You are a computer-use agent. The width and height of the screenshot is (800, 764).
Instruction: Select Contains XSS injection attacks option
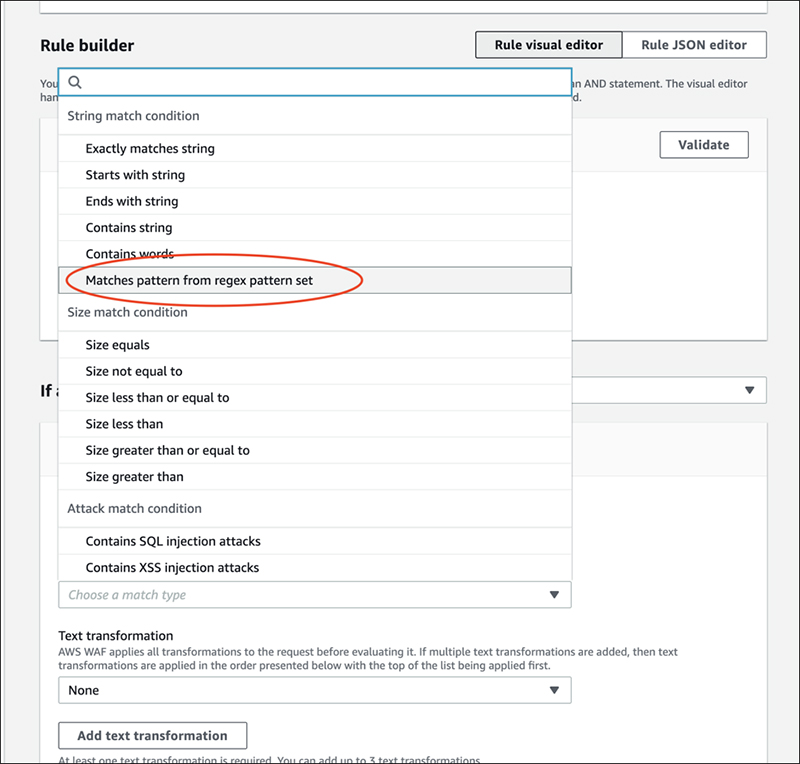[x=172, y=567]
